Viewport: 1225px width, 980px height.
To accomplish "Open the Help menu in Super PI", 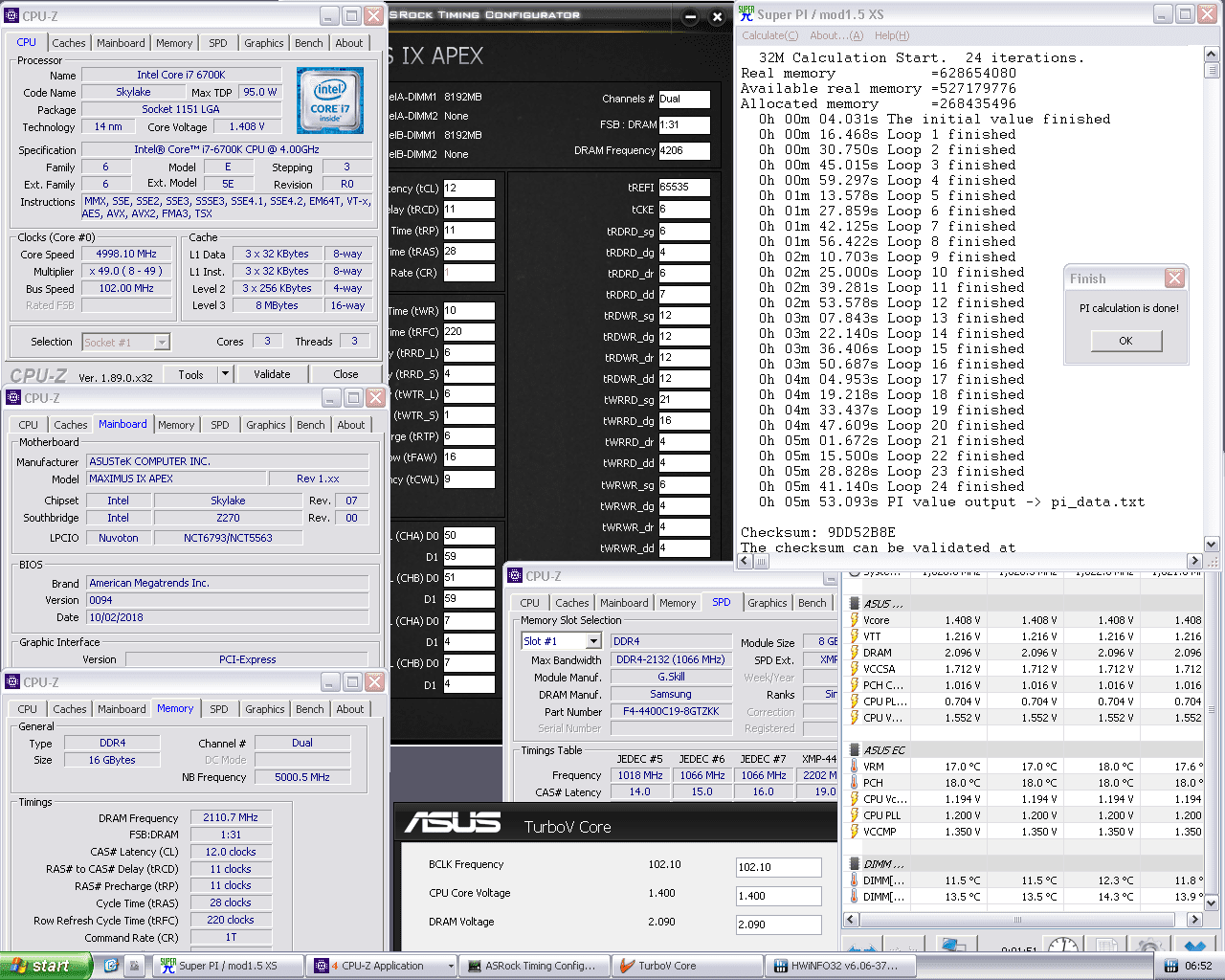I will 891,35.
